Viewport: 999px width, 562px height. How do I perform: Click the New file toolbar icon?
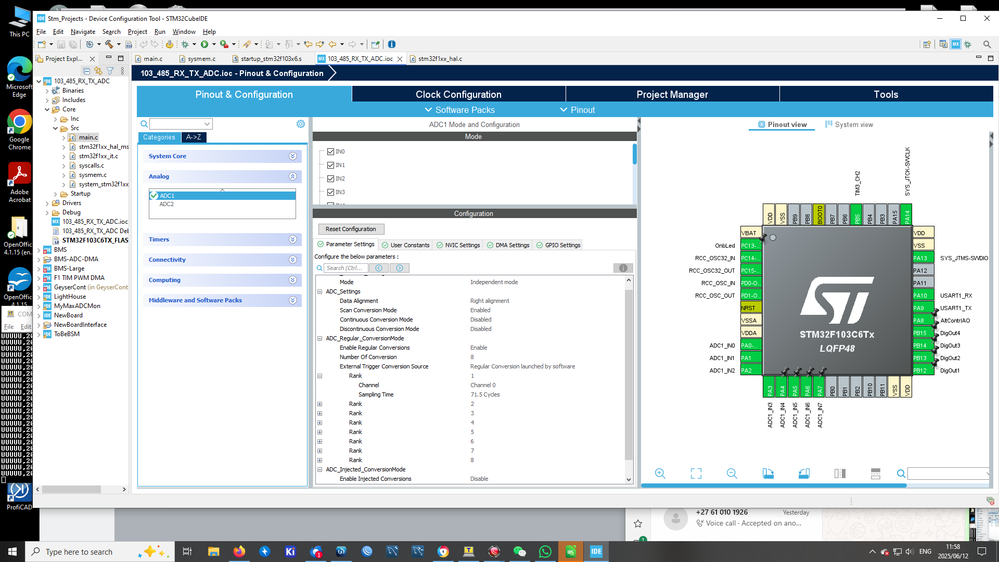41,45
